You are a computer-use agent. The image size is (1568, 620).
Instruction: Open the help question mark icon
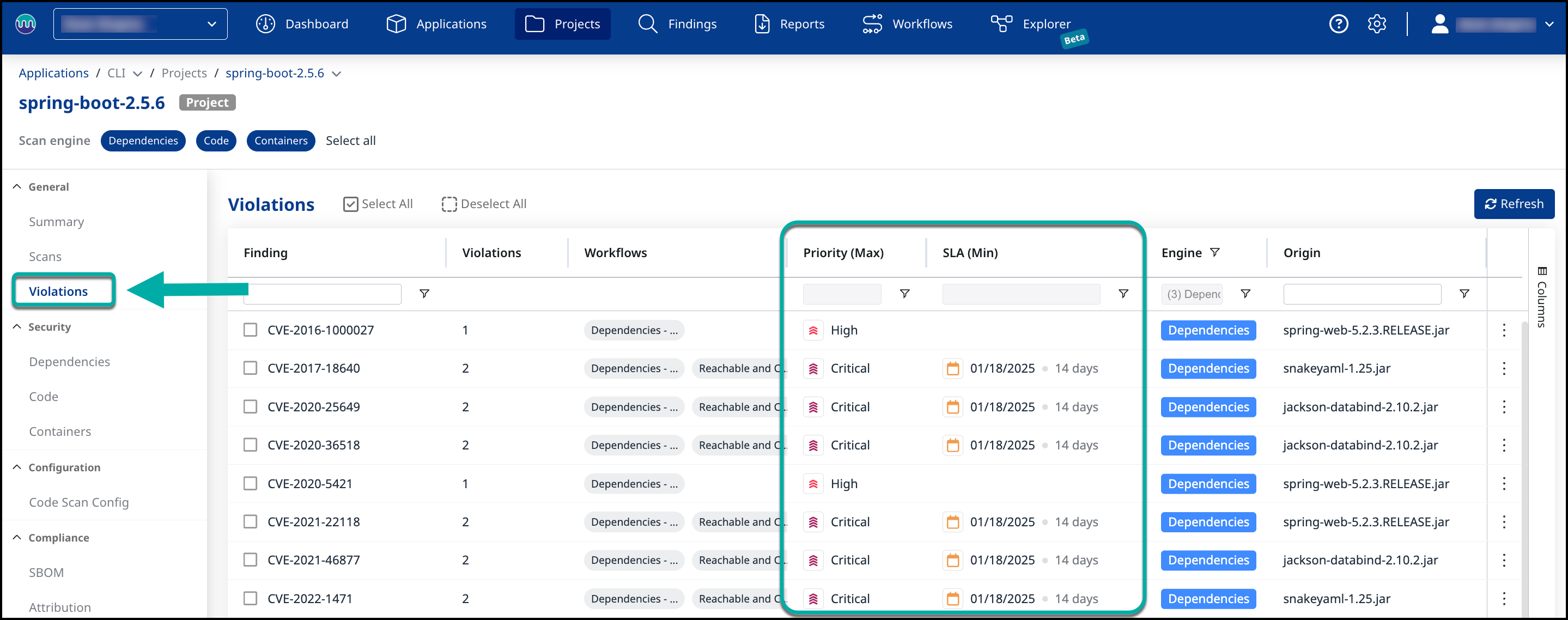tap(1338, 24)
